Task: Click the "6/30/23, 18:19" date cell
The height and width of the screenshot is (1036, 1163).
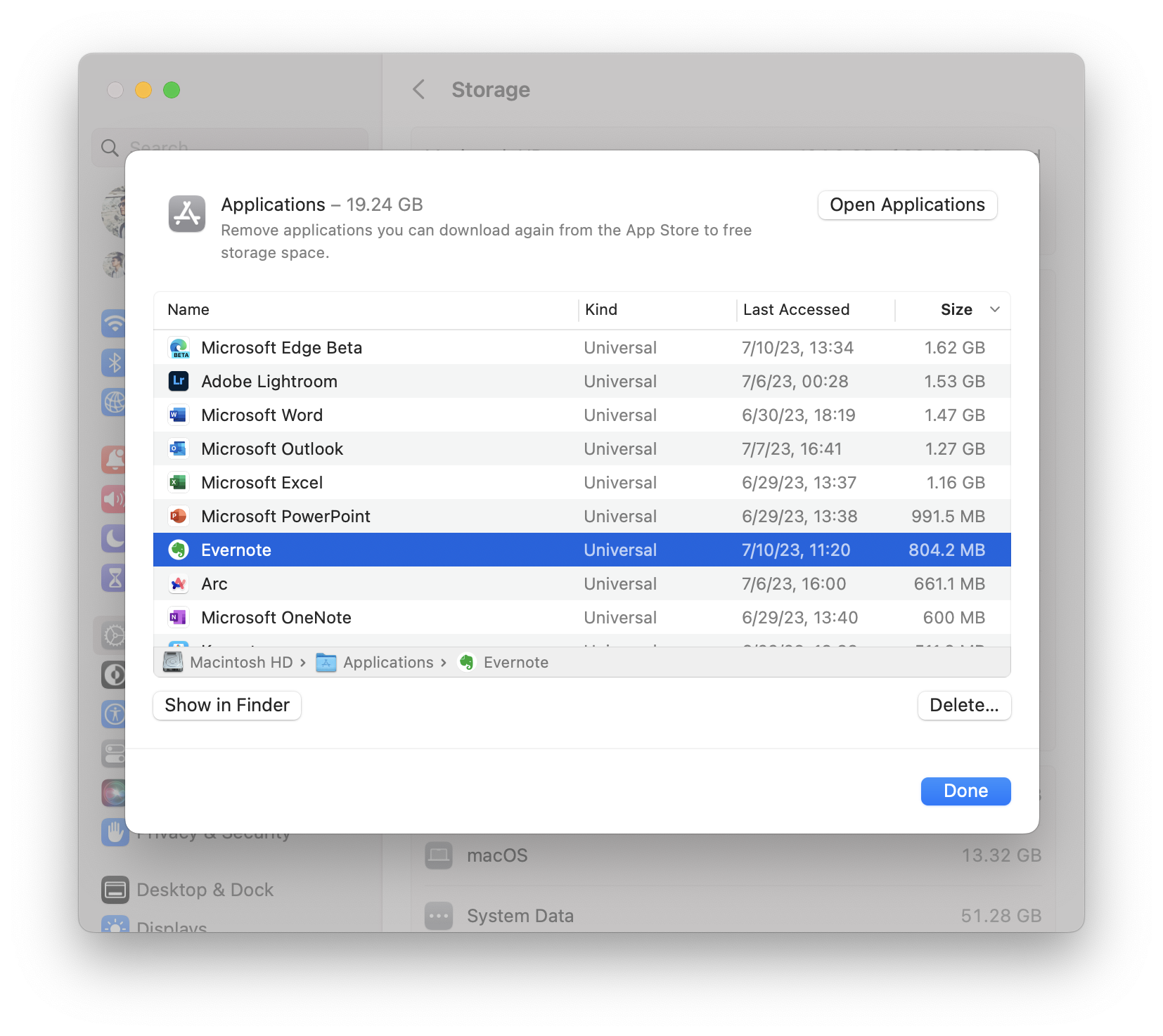Action: pyautogui.click(x=799, y=415)
